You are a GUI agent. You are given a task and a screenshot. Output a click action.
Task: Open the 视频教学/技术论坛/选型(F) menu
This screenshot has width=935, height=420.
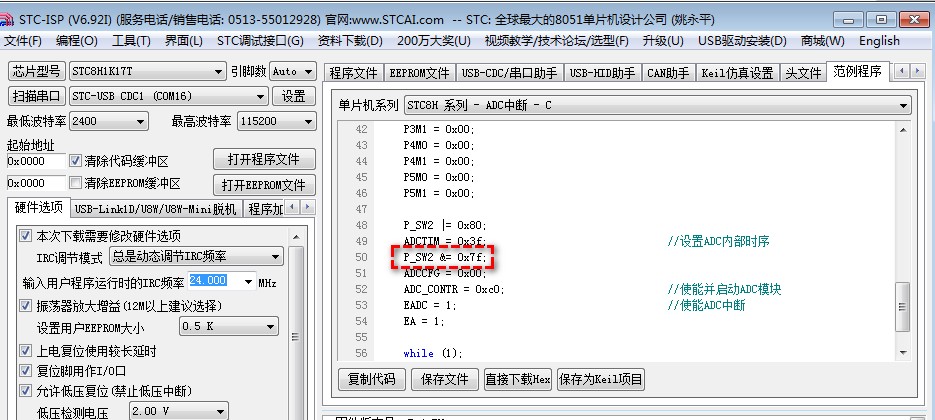(556, 41)
